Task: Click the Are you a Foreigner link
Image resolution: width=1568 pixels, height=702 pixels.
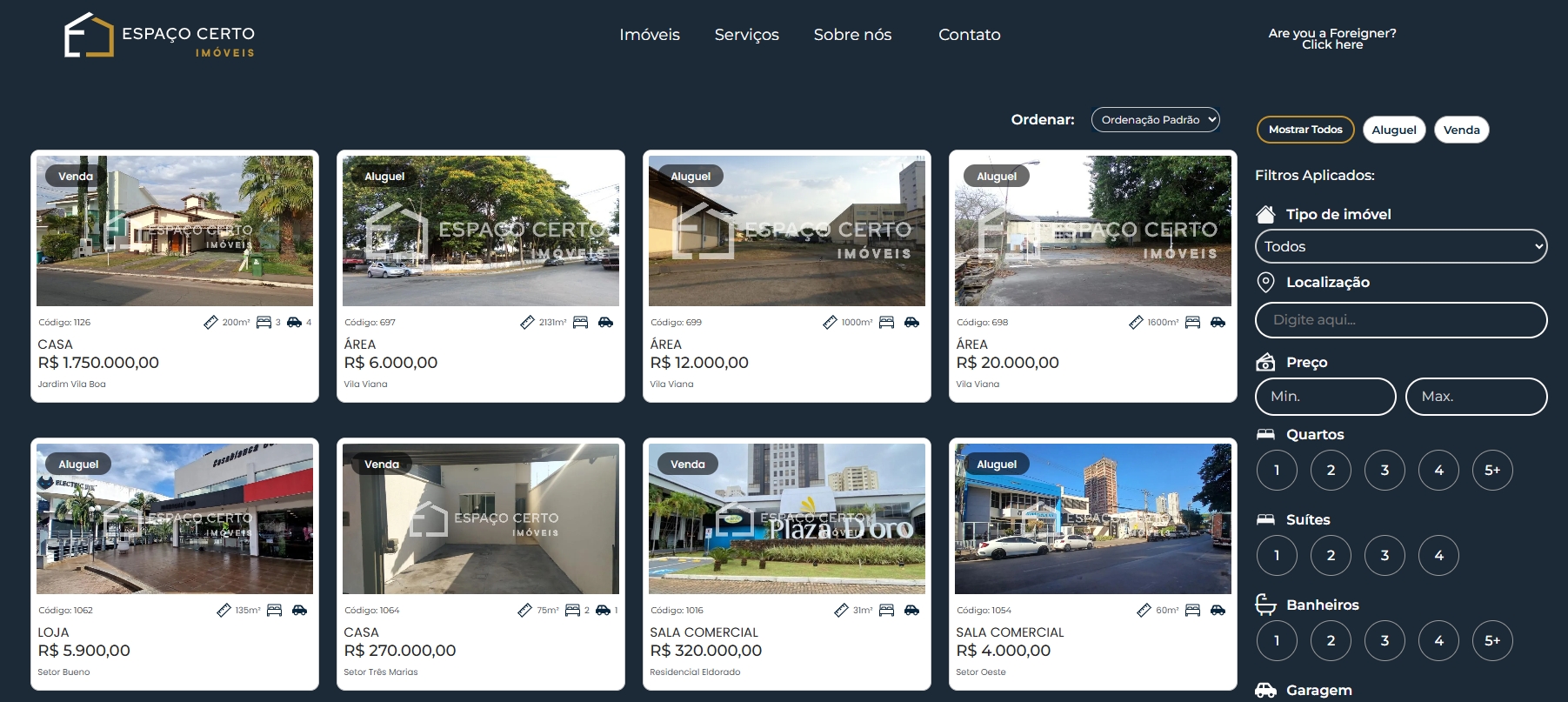Action: tap(1331, 38)
